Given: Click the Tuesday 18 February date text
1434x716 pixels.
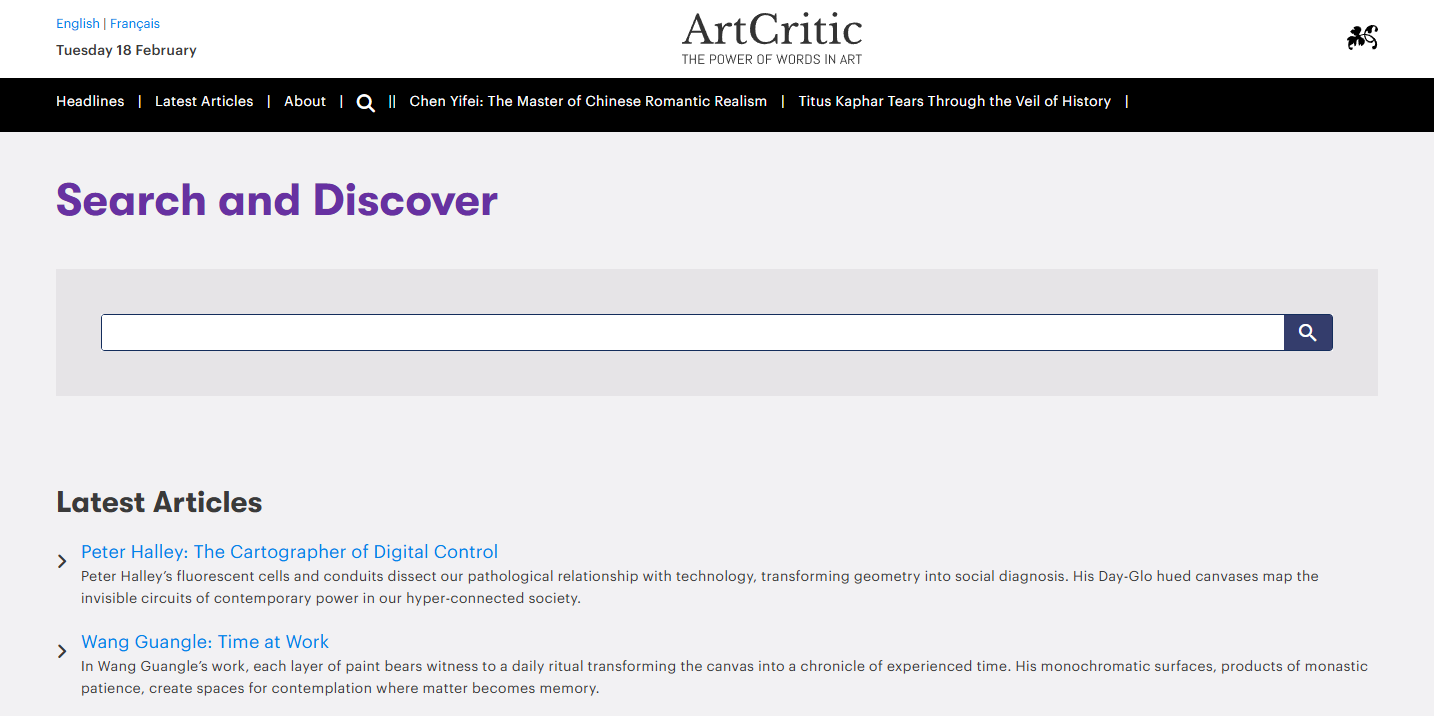Looking at the screenshot, I should coord(126,50).
